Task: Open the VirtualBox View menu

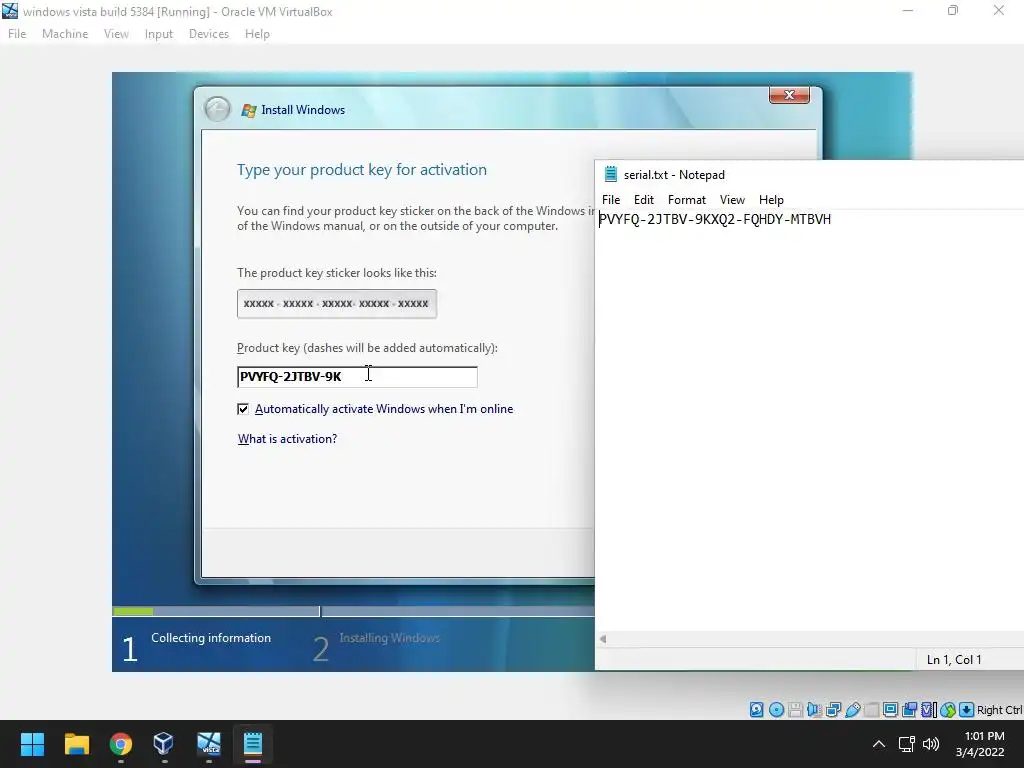Action: 116,34
